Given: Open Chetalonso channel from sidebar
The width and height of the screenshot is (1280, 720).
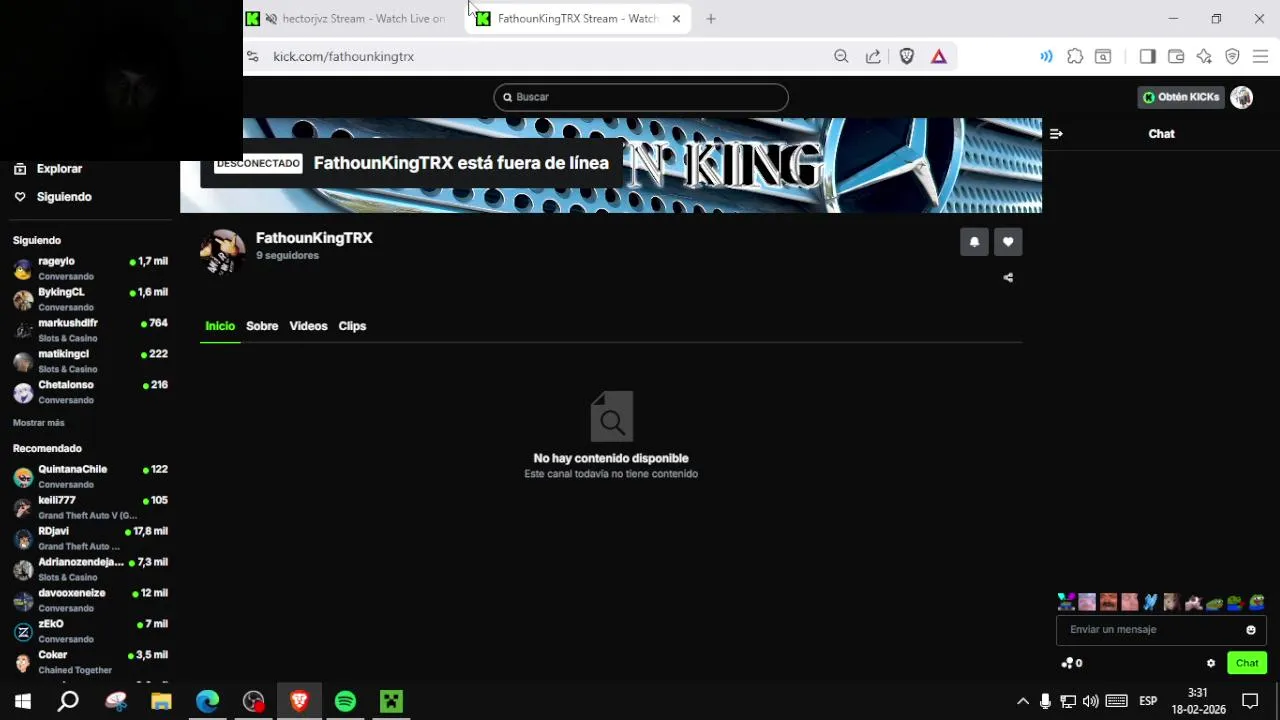Looking at the screenshot, I should point(90,392).
